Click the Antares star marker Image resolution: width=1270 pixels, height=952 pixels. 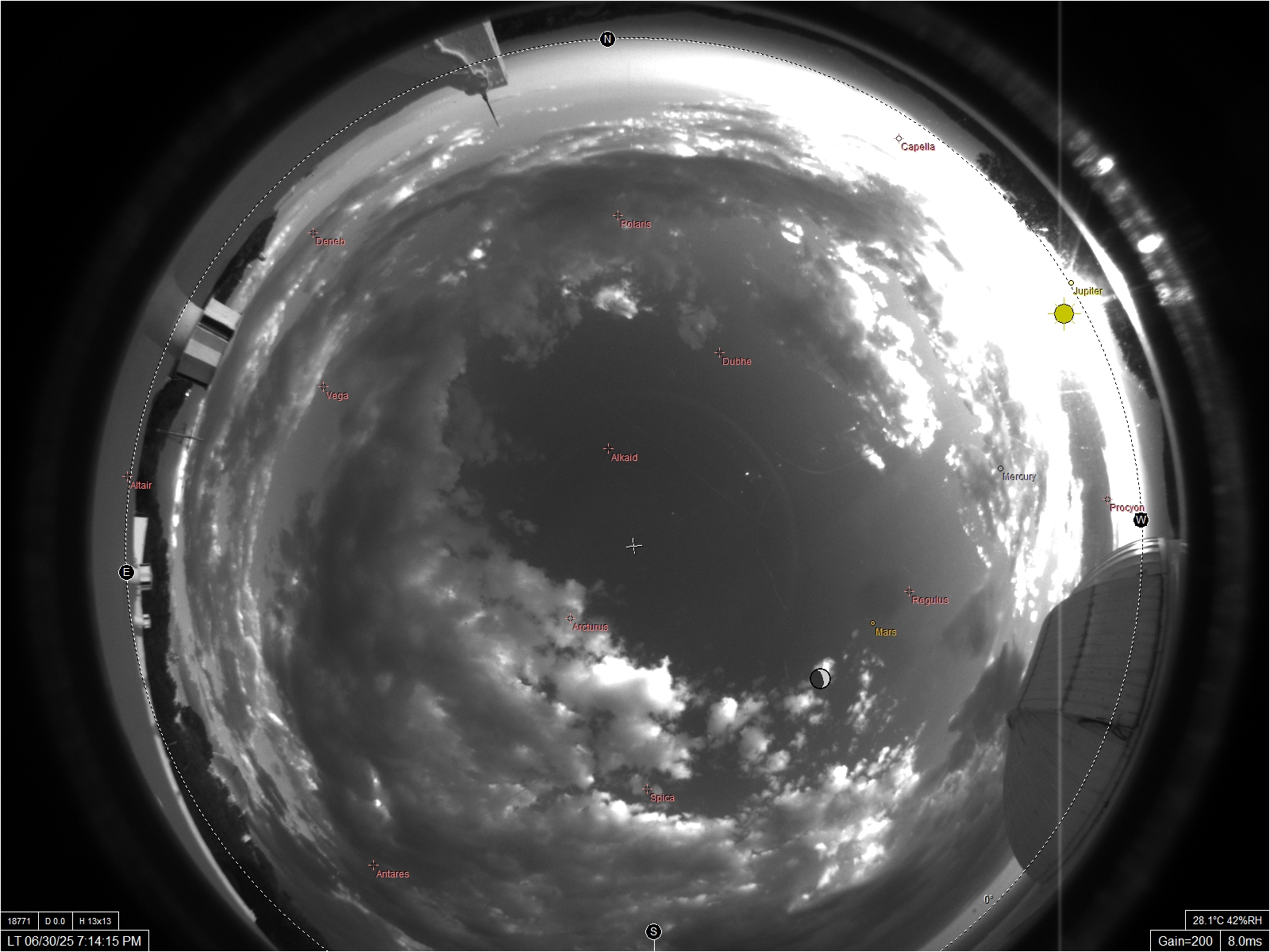pyautogui.click(x=373, y=866)
